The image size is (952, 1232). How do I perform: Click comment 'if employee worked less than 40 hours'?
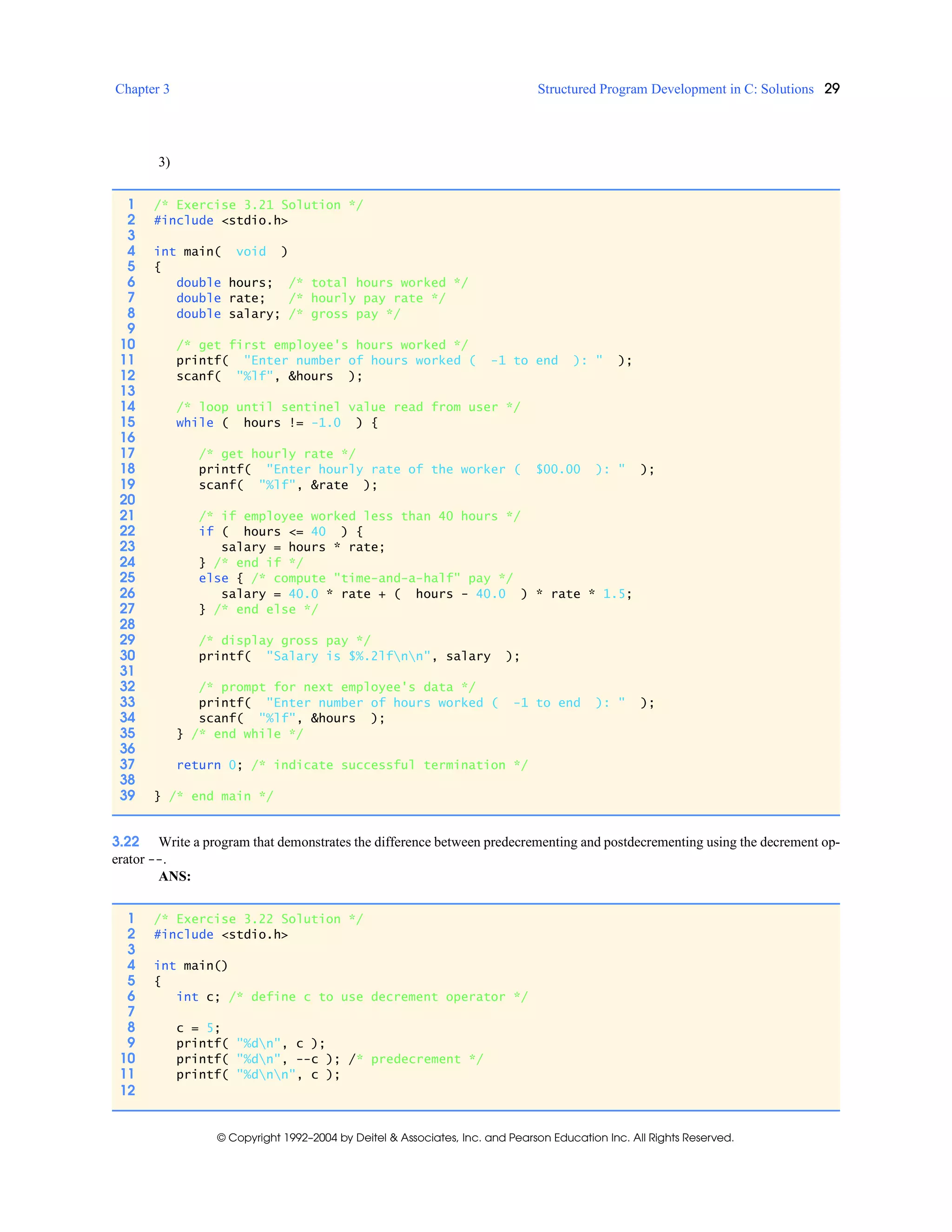[359, 516]
